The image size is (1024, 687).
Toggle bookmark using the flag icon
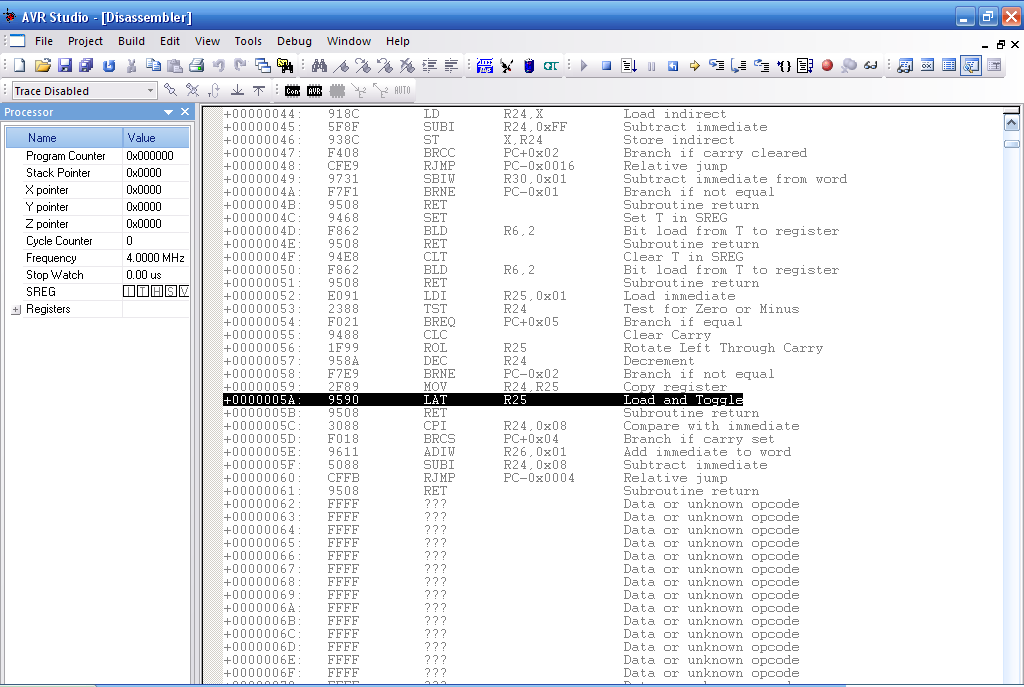341,65
